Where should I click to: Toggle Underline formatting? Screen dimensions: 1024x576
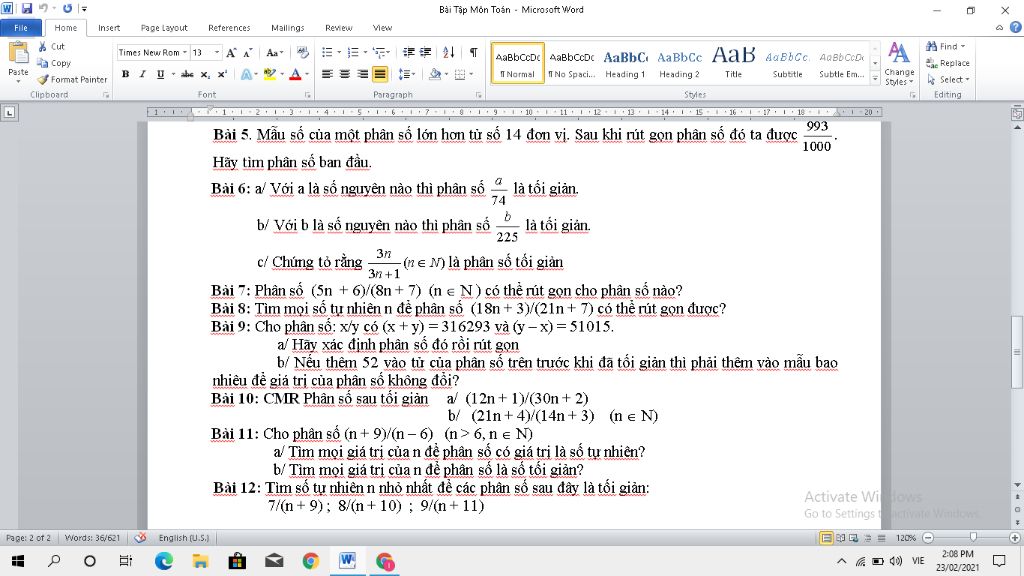160,74
